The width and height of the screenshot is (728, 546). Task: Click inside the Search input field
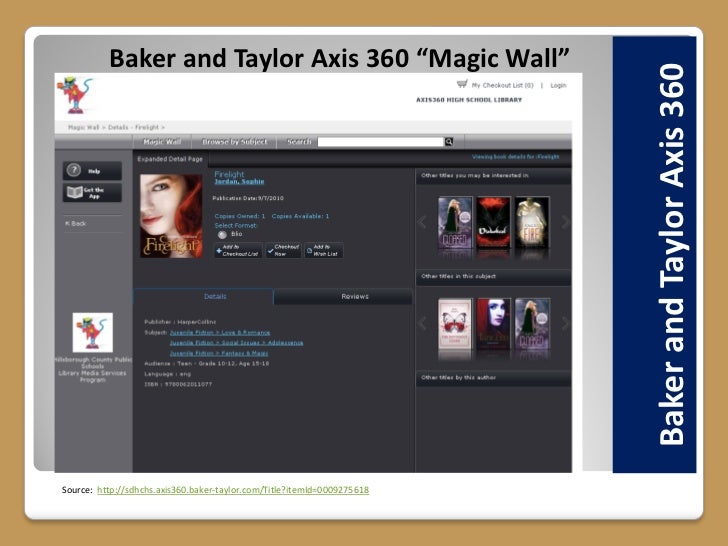(x=380, y=142)
